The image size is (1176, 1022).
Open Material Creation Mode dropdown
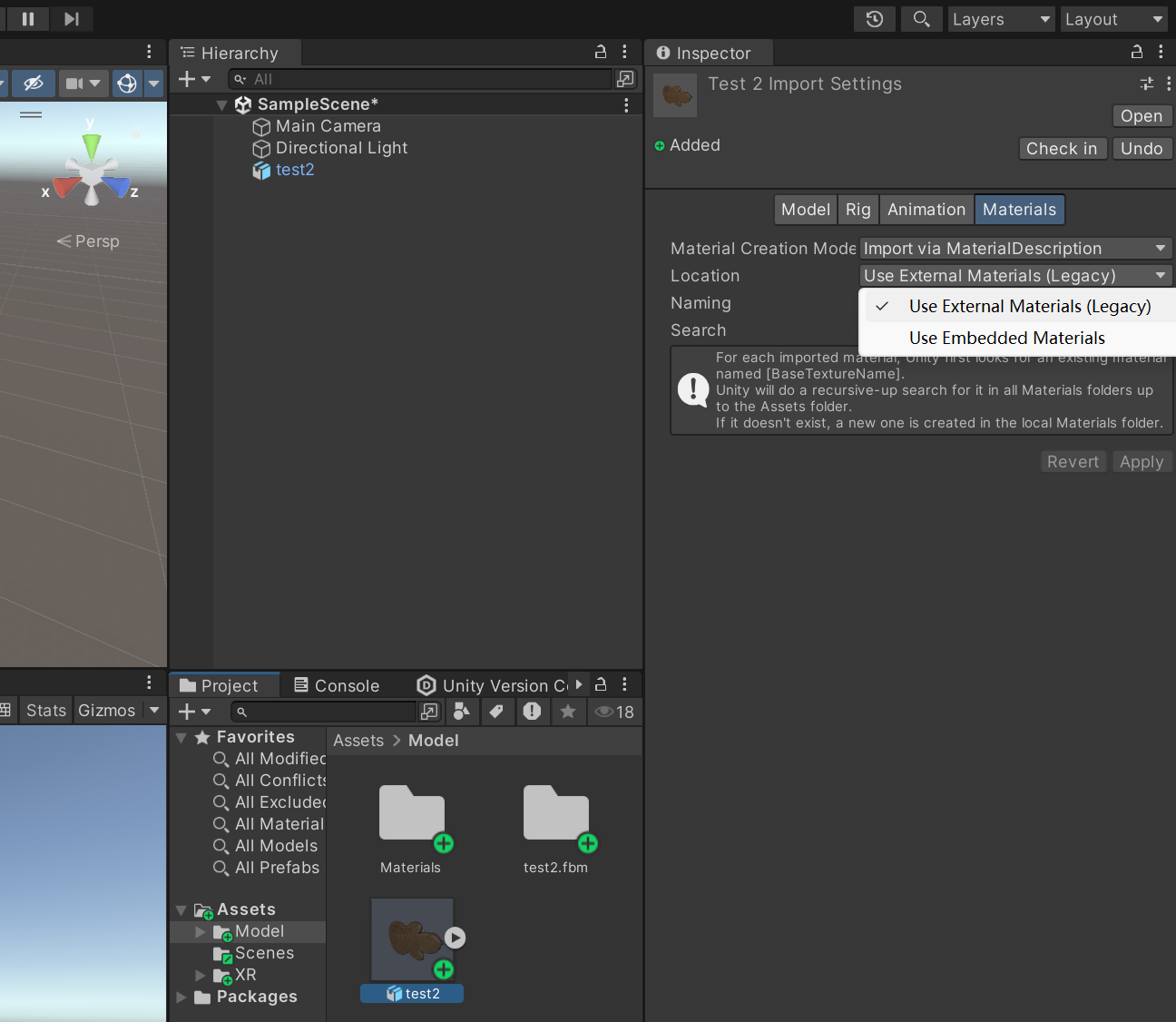[x=1015, y=249]
